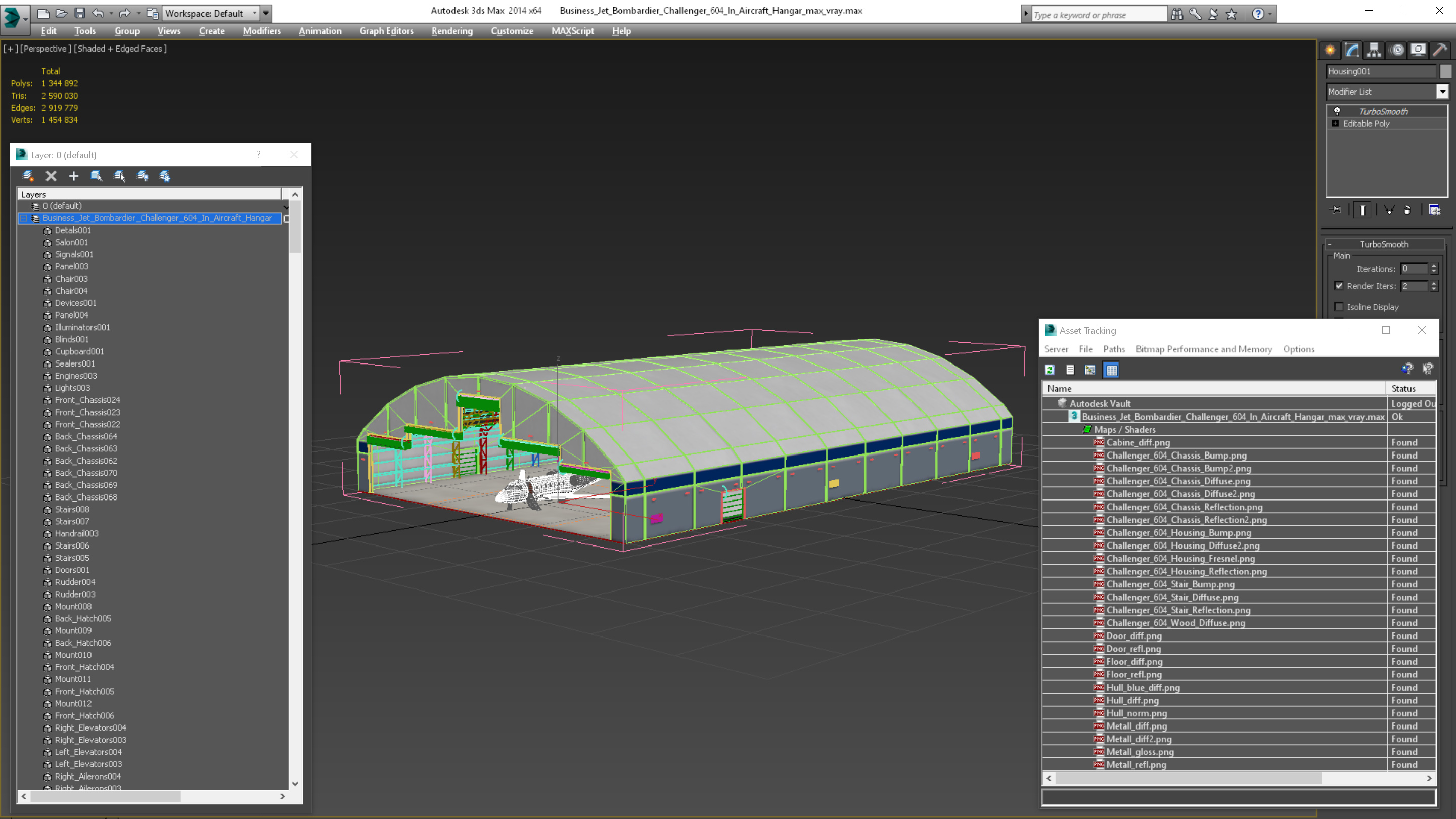Toggle Show End Result button
The height and width of the screenshot is (819, 1456).
(x=1363, y=210)
